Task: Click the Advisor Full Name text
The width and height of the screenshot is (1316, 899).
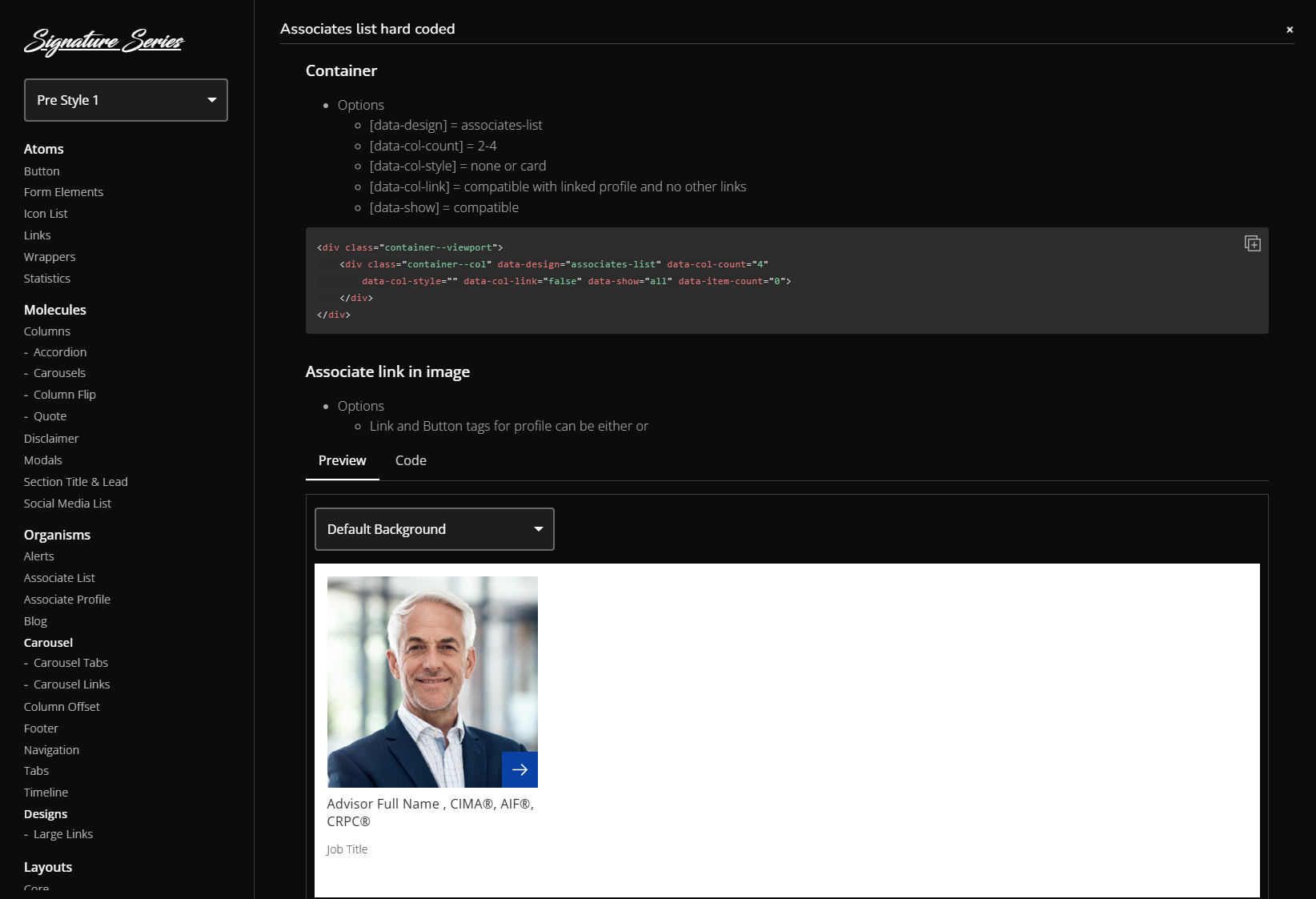Action: coord(383,804)
